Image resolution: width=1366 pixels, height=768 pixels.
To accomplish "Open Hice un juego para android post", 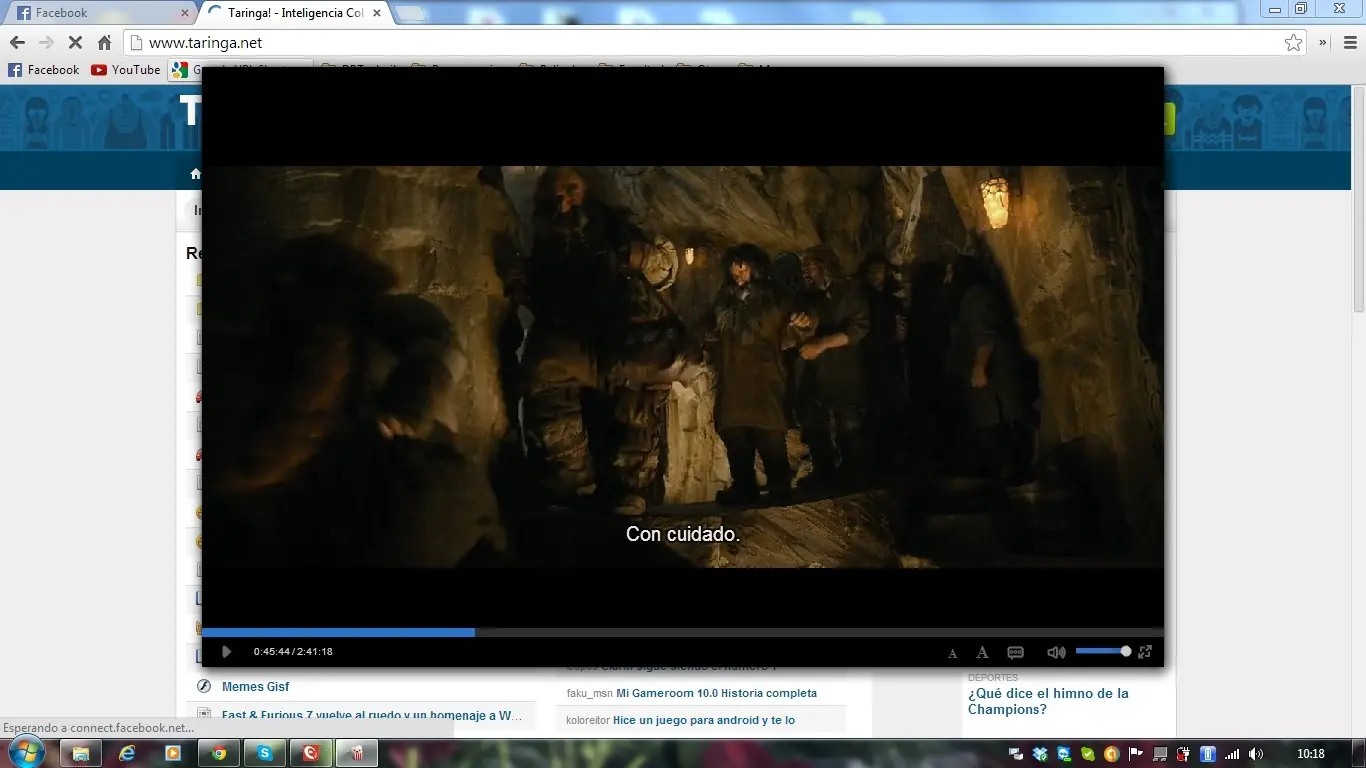I will pos(703,720).
